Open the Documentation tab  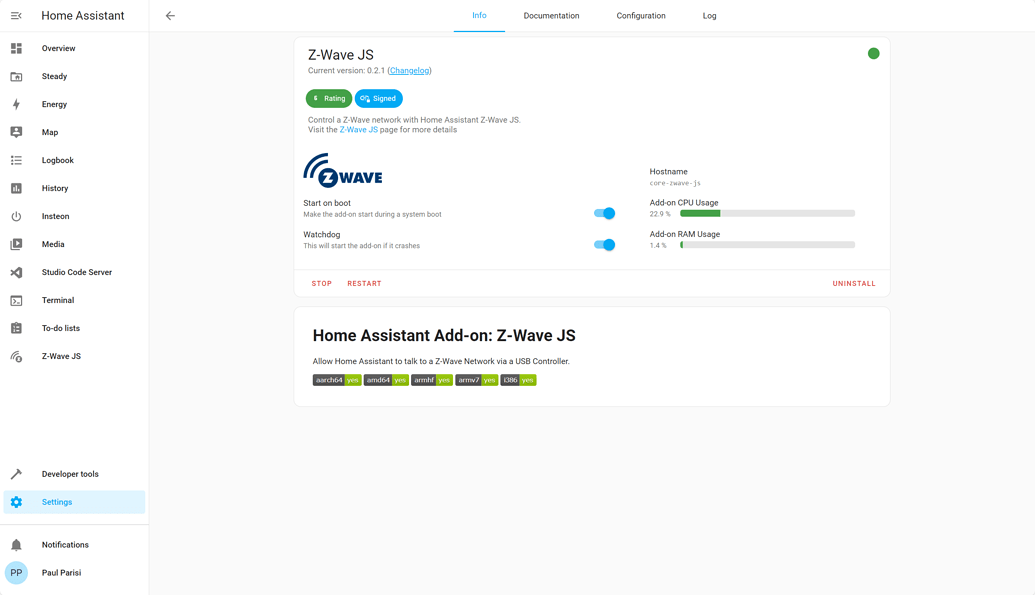coord(549,16)
